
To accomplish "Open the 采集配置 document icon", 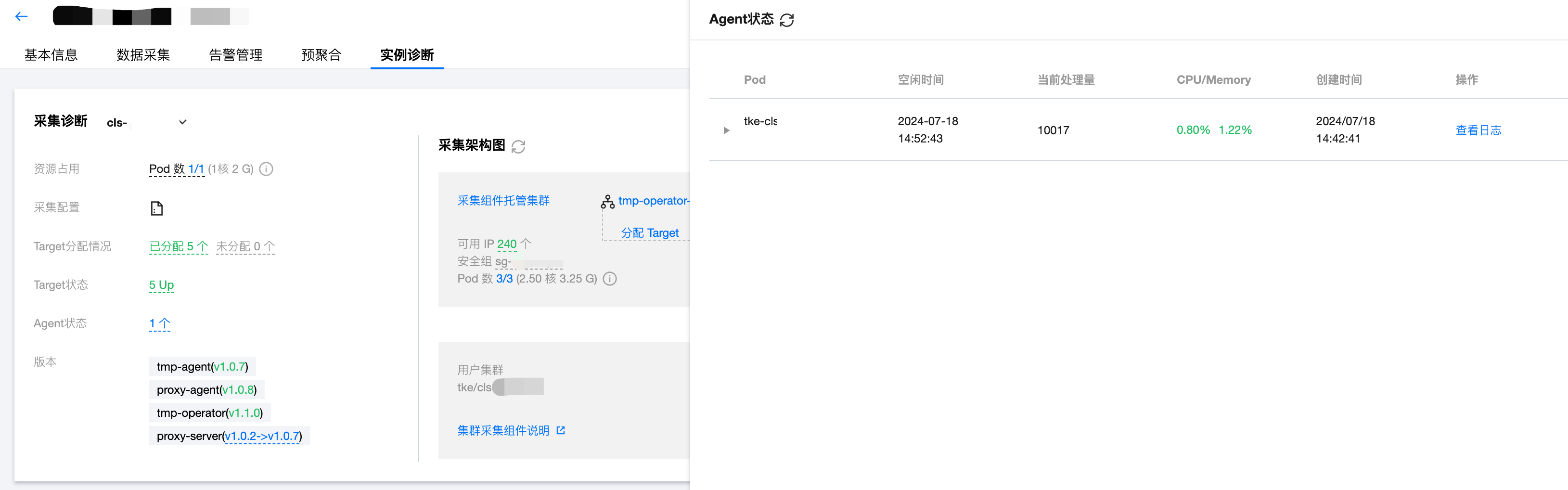I will coord(156,208).
